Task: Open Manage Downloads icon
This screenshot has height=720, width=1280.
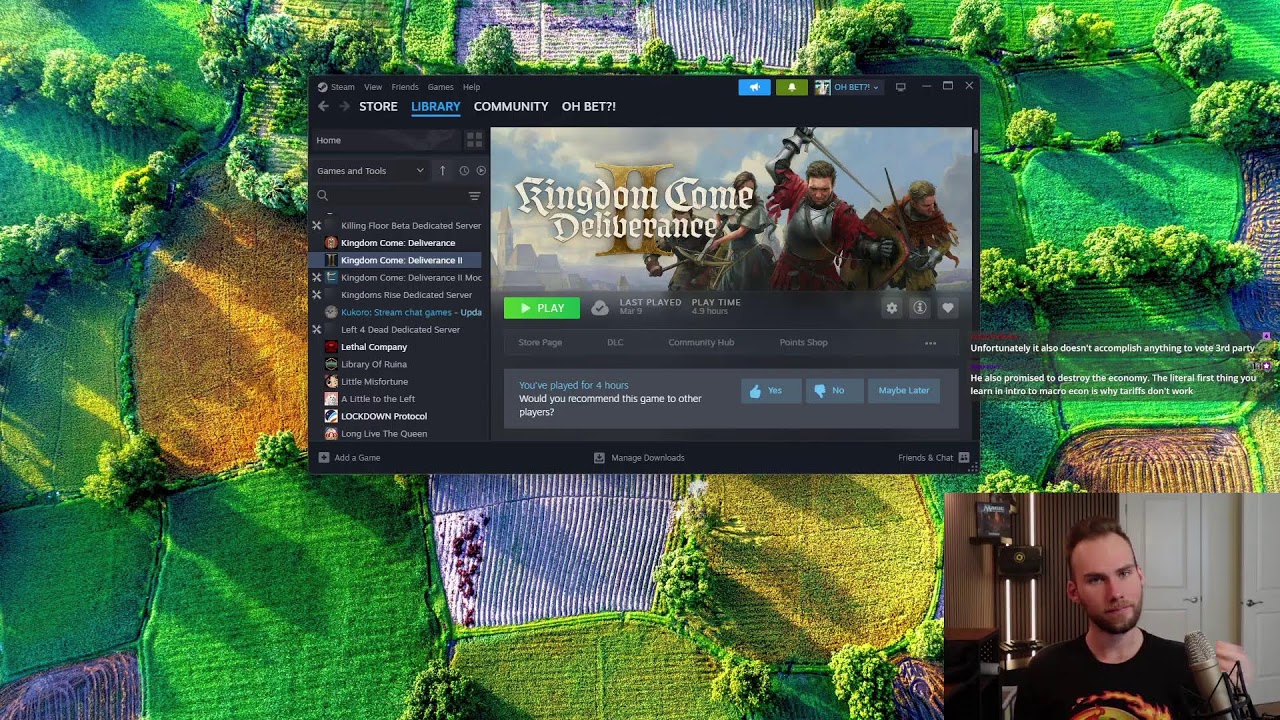Action: [x=599, y=458]
